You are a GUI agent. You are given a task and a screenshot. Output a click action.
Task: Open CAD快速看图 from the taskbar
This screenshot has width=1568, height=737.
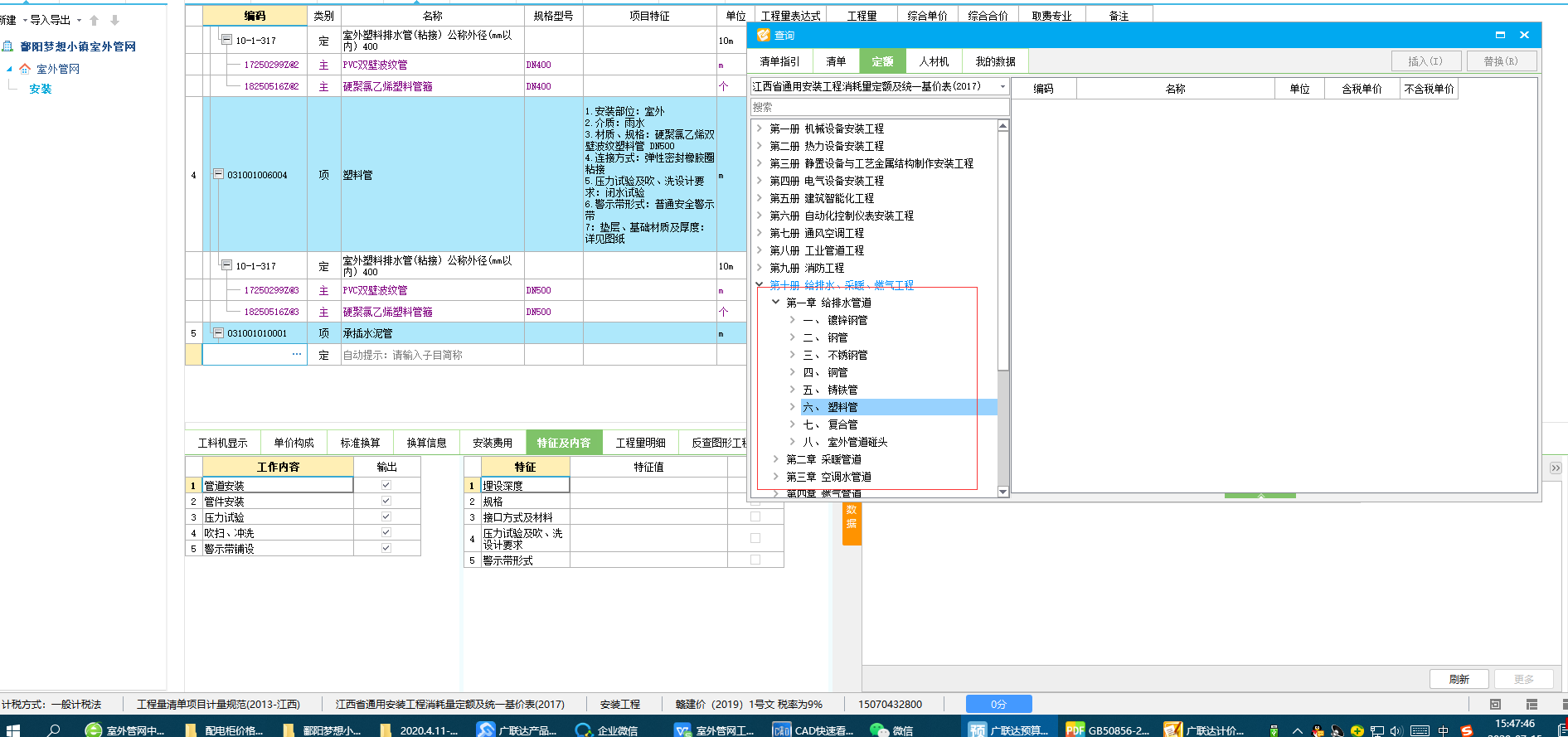pyautogui.click(x=813, y=730)
